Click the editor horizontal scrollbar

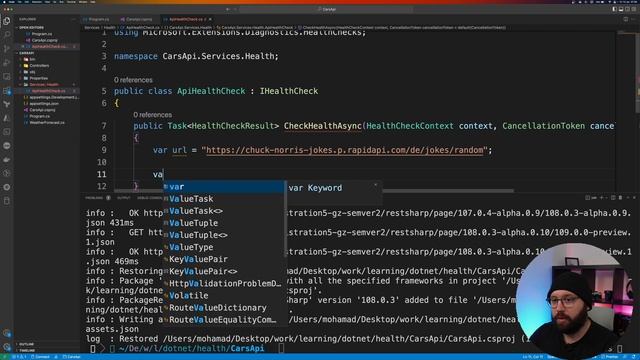313,190
